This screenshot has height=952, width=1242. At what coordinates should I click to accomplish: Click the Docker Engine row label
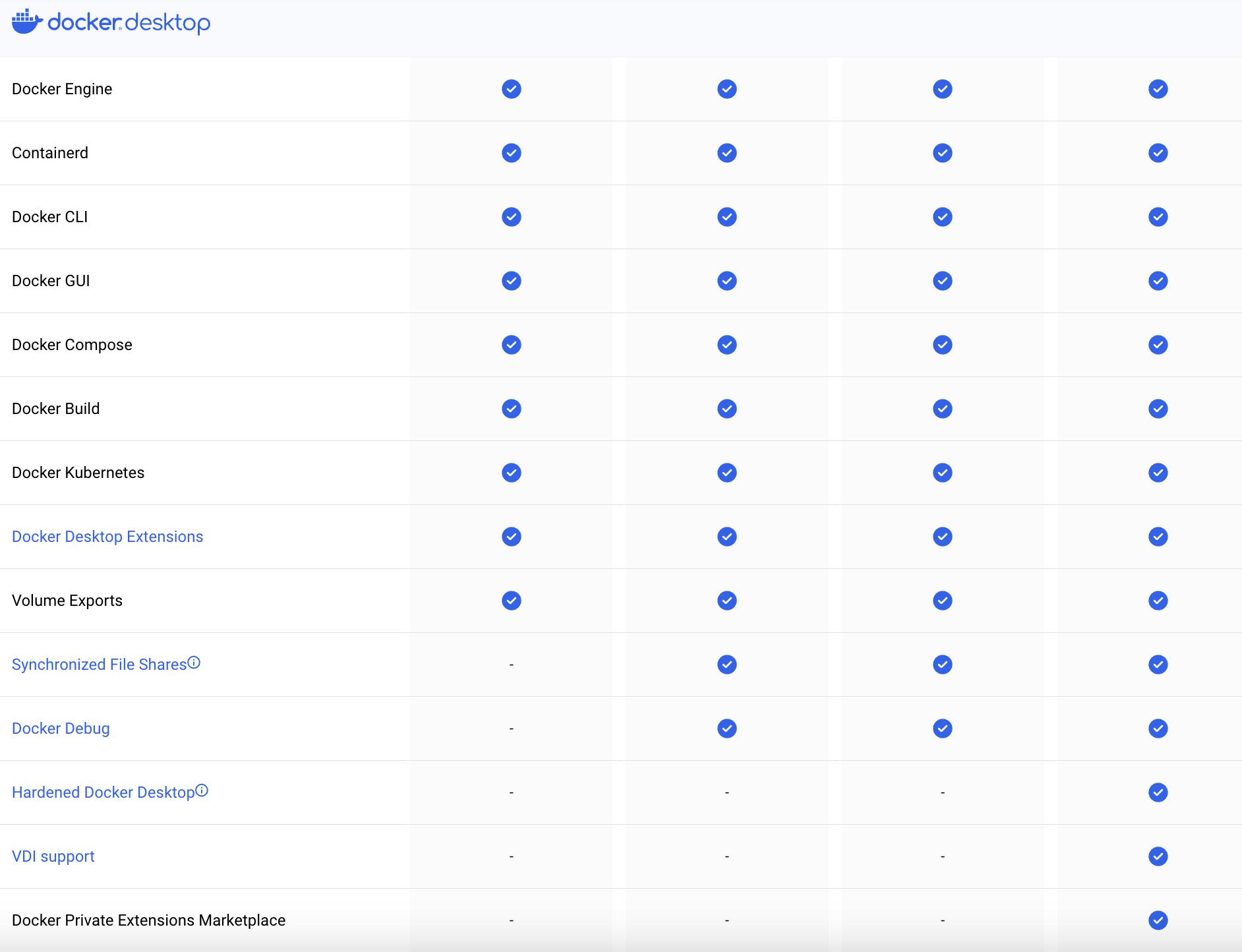pos(62,89)
